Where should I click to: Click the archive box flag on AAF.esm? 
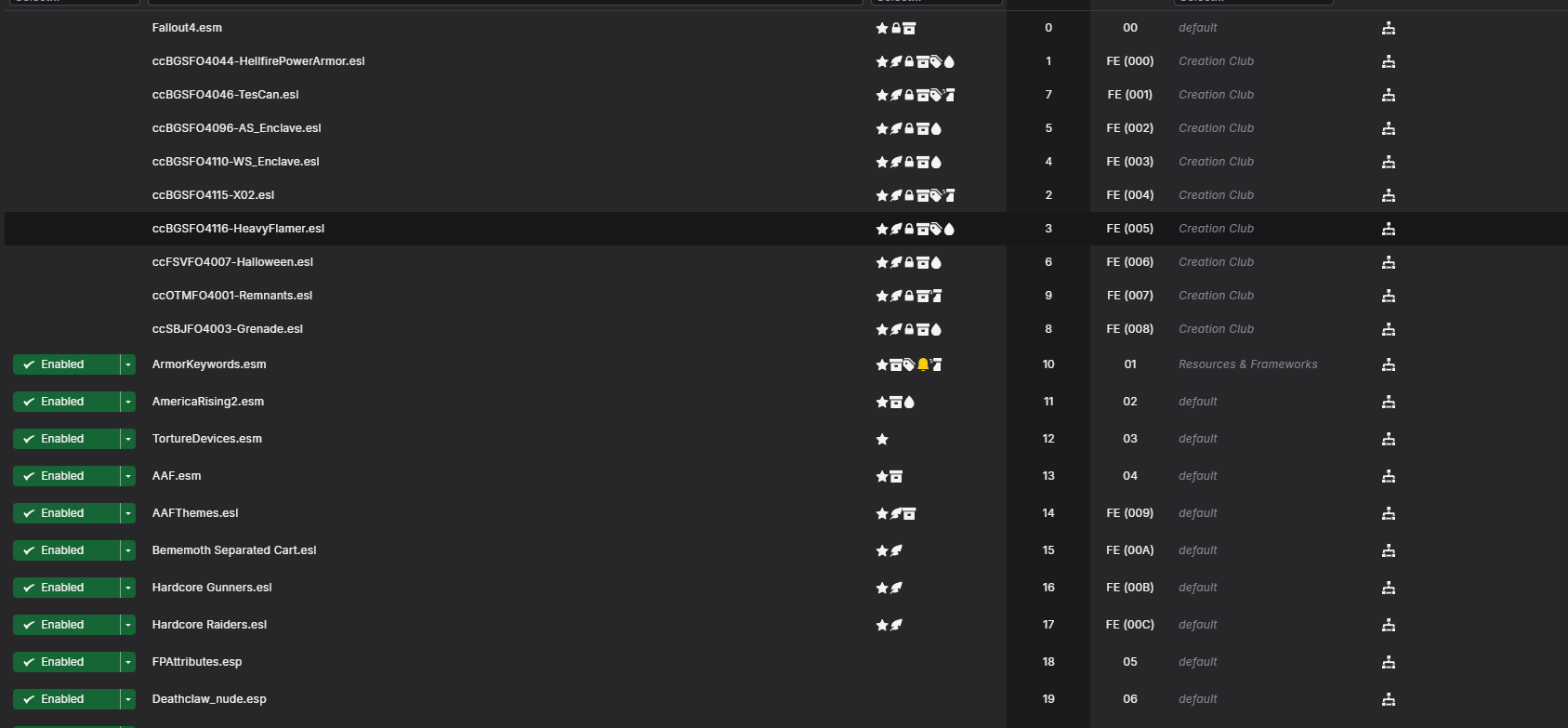tap(896, 476)
